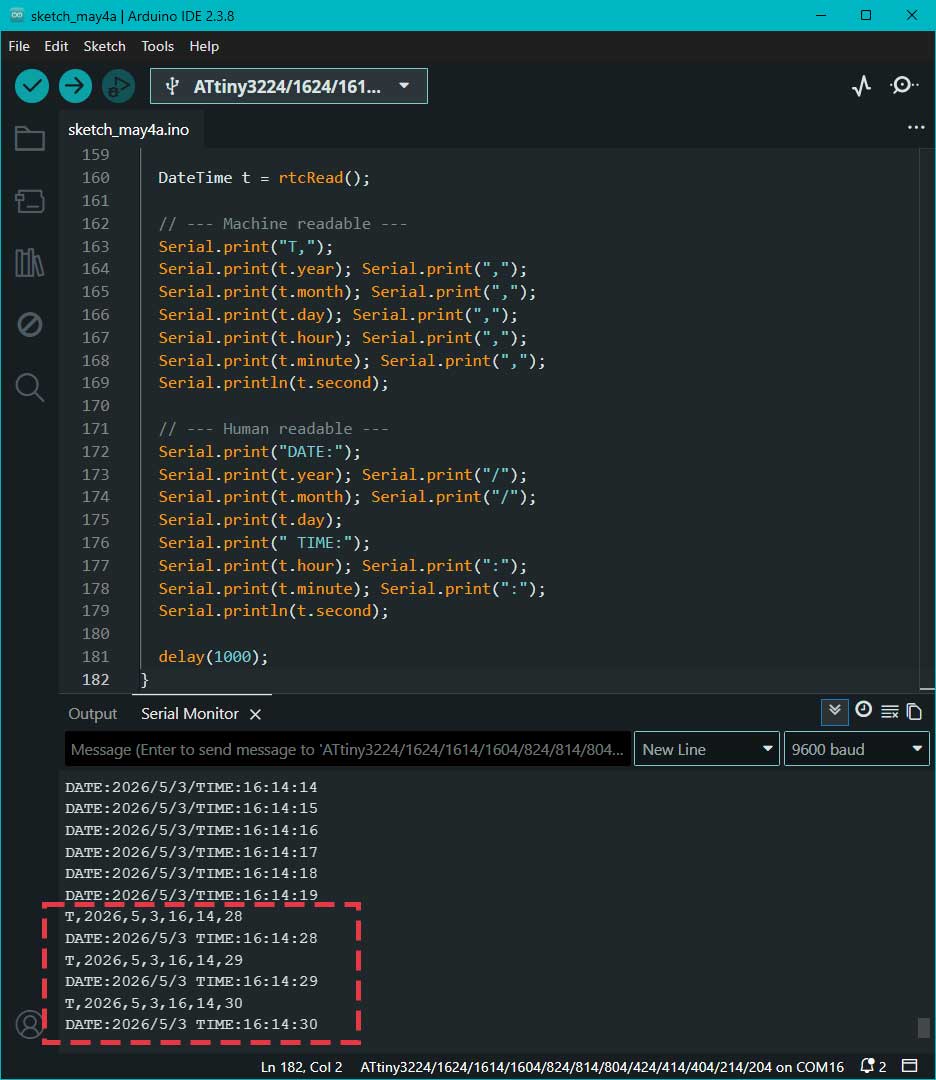Click serial output line T,2026,5,3,16,14,28
The image size is (936, 1080).
[x=154, y=916]
